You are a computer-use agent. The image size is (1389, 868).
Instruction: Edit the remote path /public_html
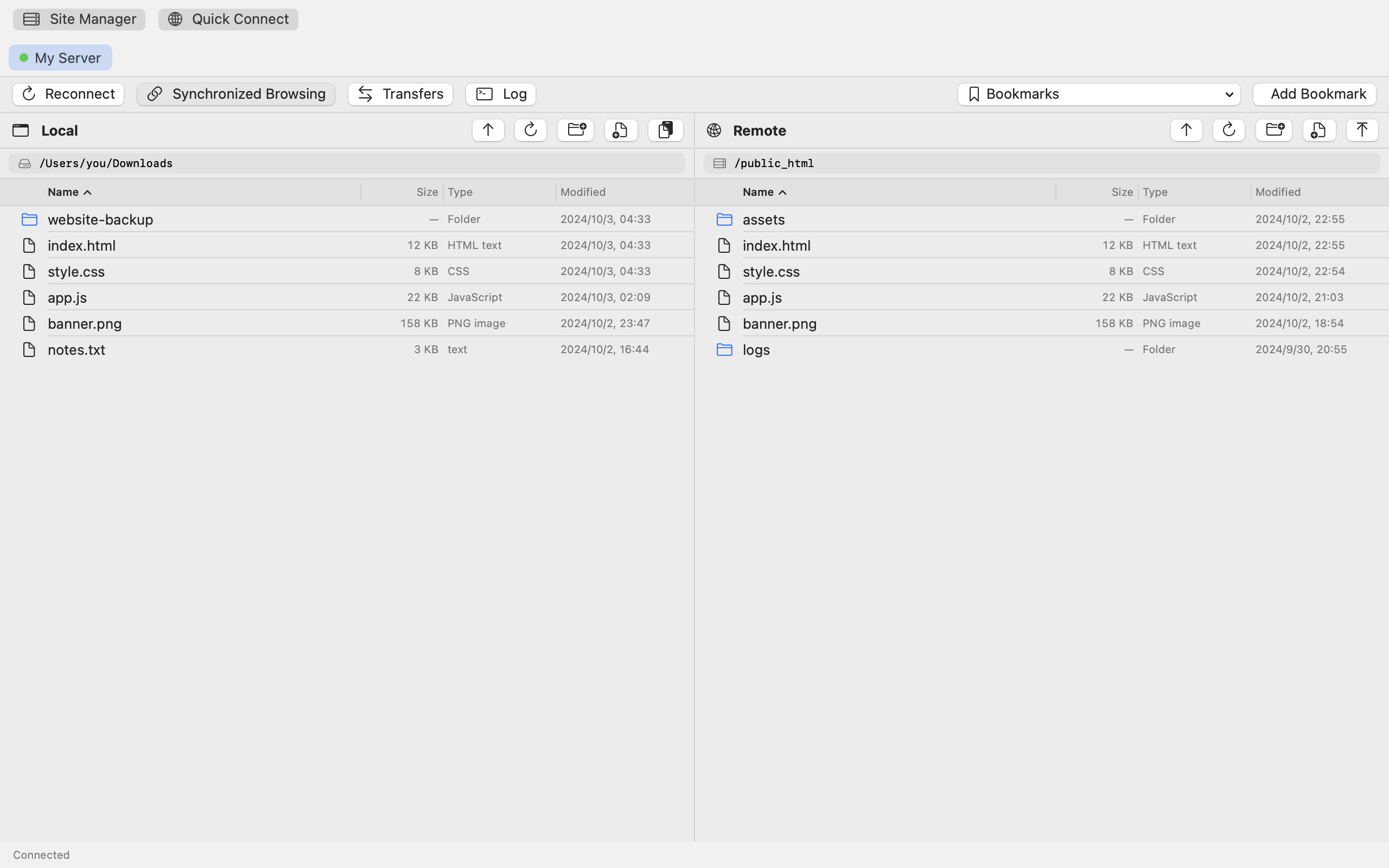(x=1042, y=164)
